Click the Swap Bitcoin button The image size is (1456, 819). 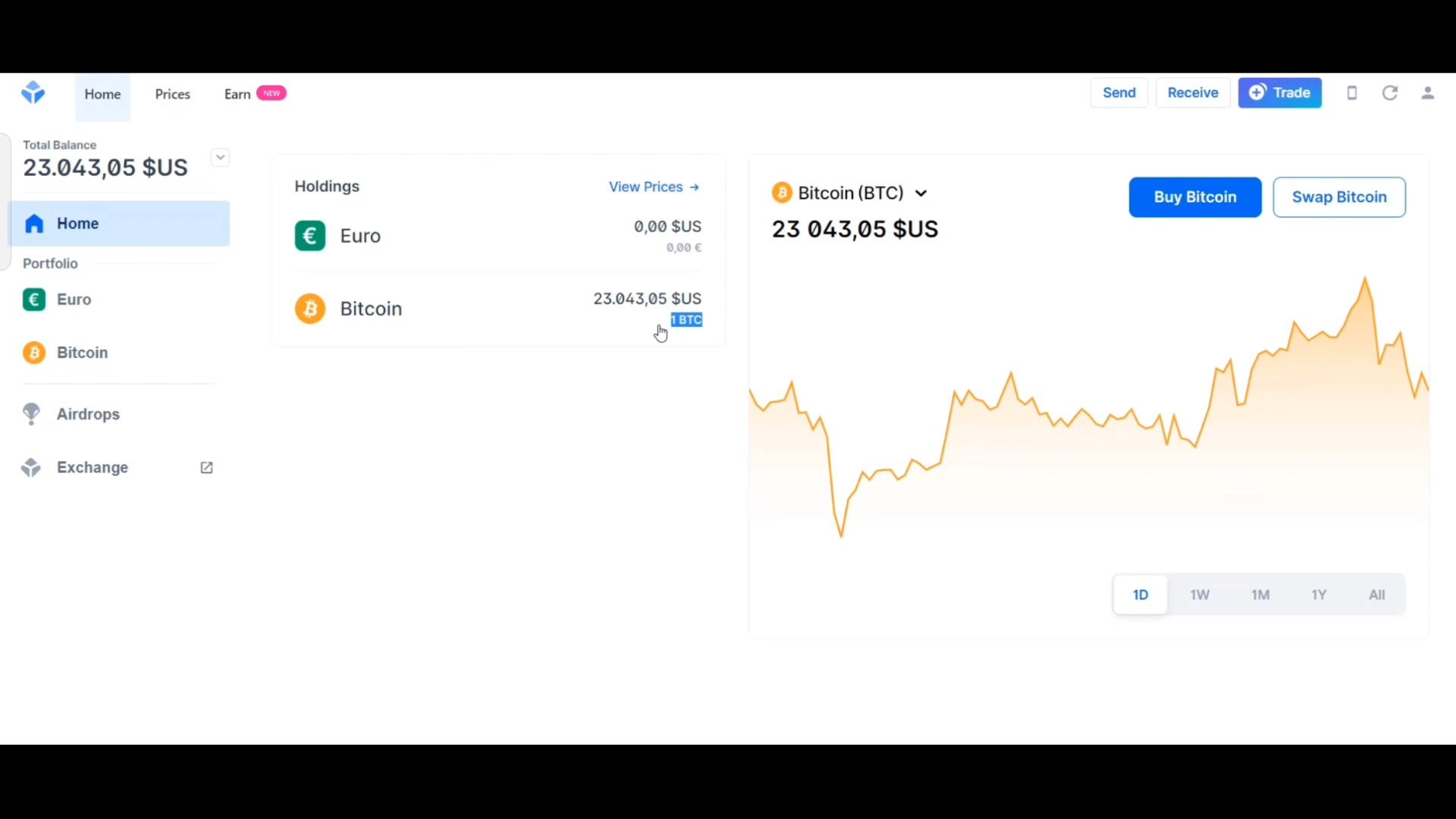[1338, 197]
